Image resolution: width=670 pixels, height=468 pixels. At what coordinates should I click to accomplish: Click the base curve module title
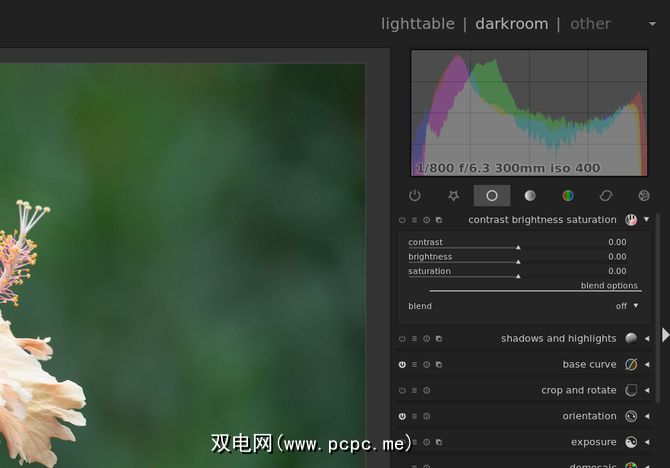pyautogui.click(x=589, y=365)
